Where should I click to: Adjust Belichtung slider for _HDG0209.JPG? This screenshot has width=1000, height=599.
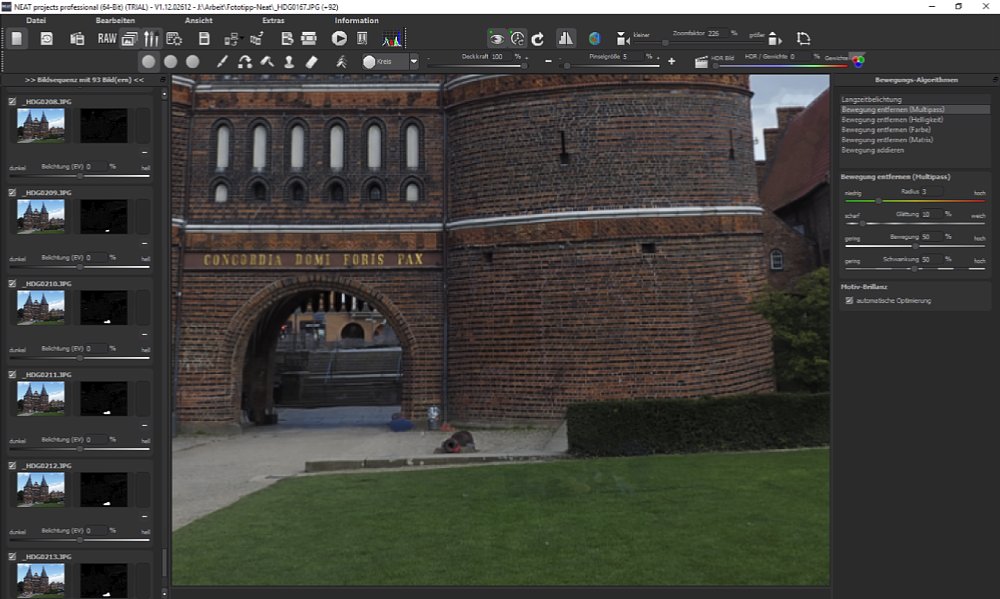80,267
